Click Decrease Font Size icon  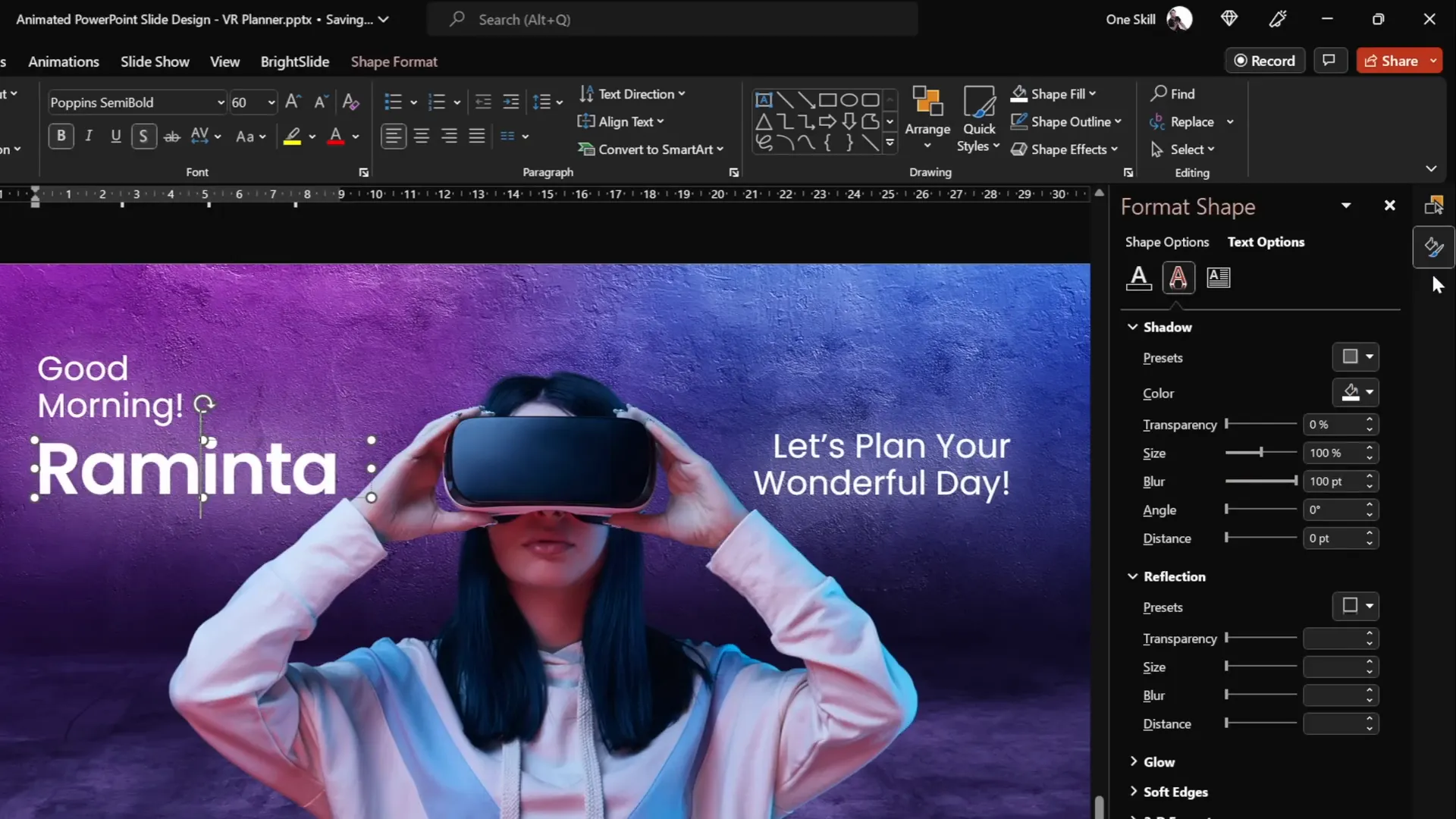[321, 102]
